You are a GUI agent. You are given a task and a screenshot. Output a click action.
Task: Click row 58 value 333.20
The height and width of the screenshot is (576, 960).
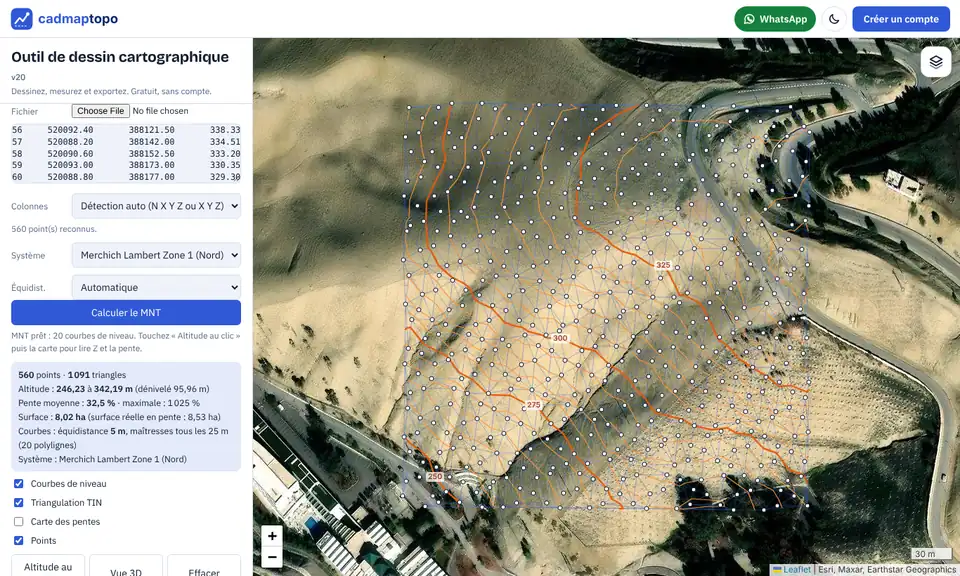pyautogui.click(x=225, y=154)
